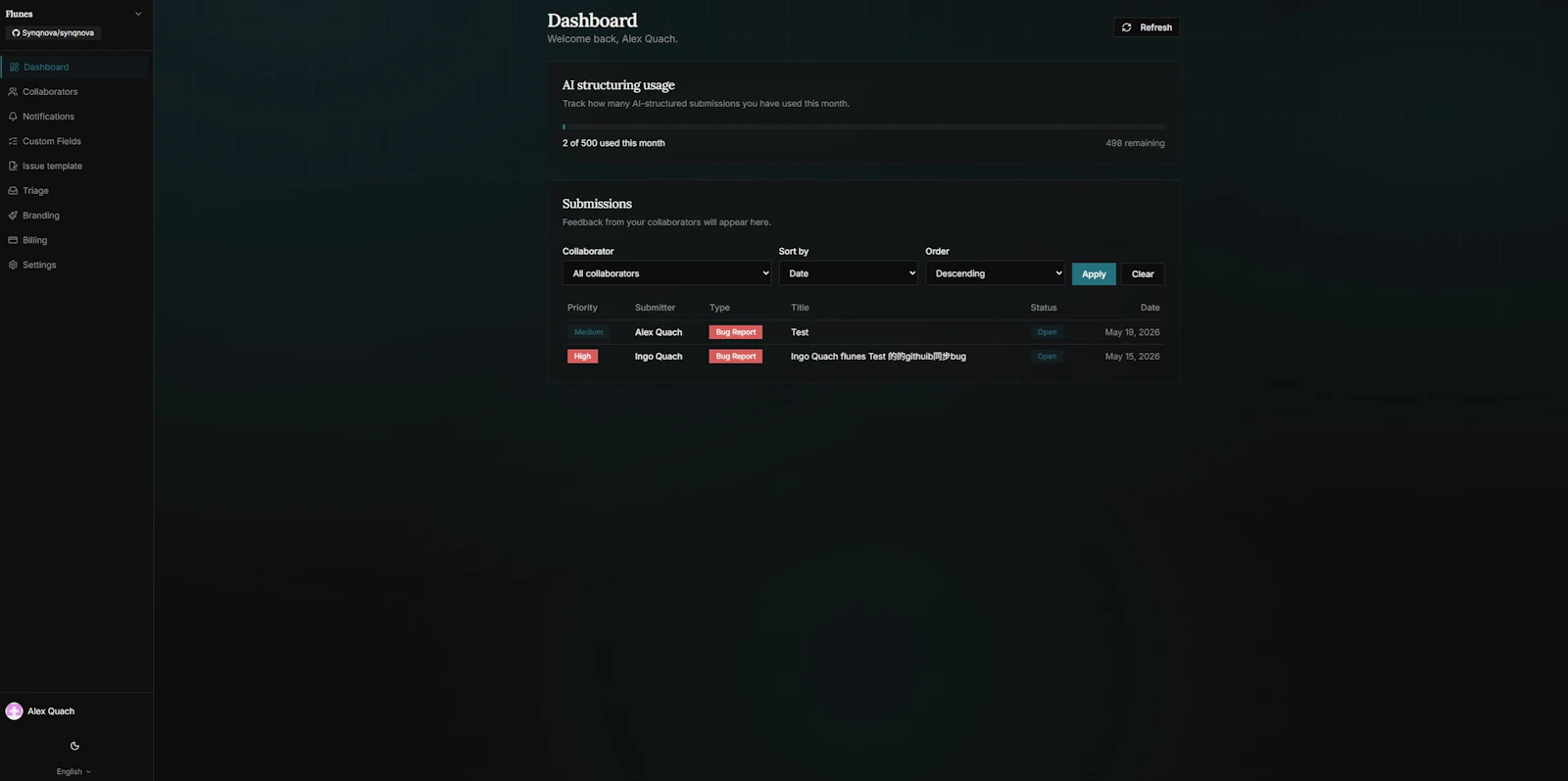Screen dimensions: 1568x781
Task: Click the refresh arrows icon
Action: tap(1127, 27)
